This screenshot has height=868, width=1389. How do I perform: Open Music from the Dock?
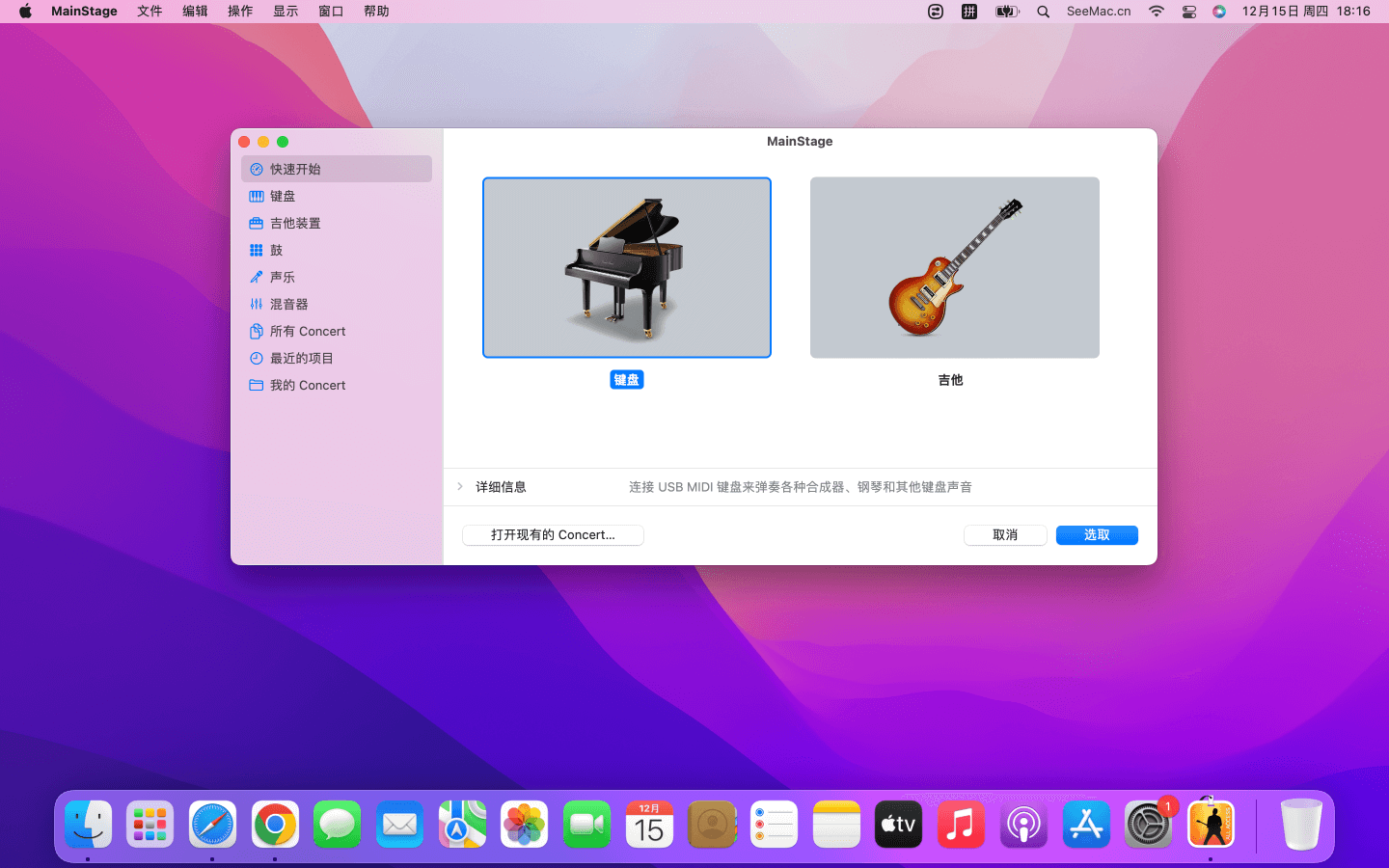pyautogui.click(x=961, y=825)
